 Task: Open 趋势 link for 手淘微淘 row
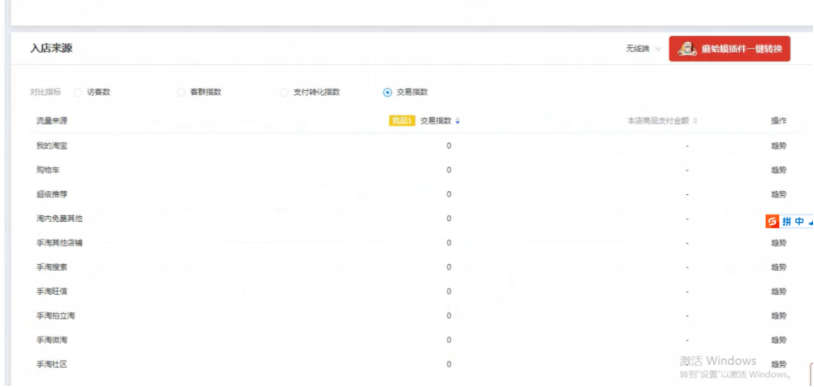[779, 340]
